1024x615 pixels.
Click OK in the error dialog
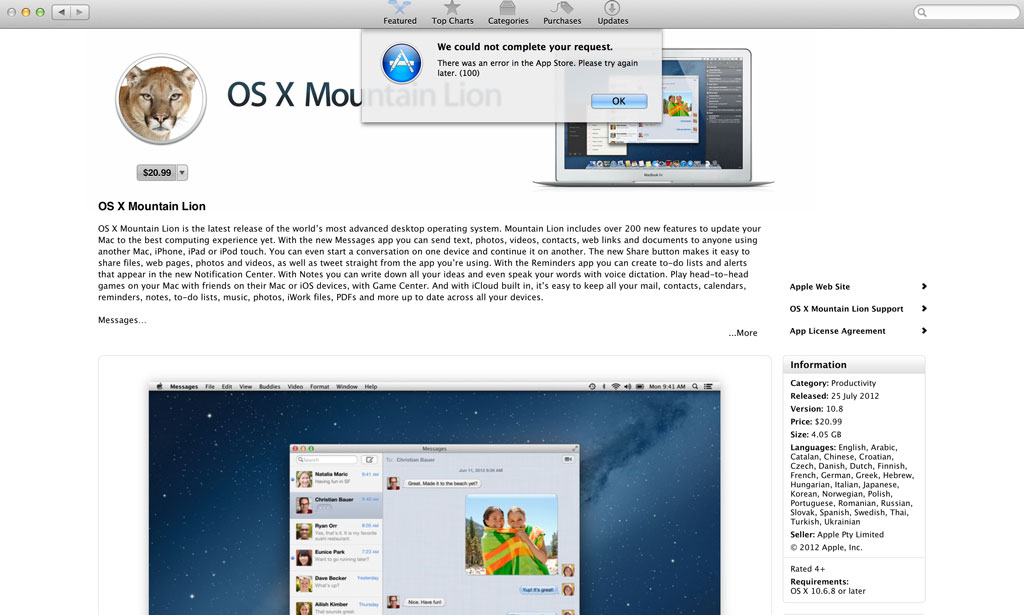[x=619, y=101]
